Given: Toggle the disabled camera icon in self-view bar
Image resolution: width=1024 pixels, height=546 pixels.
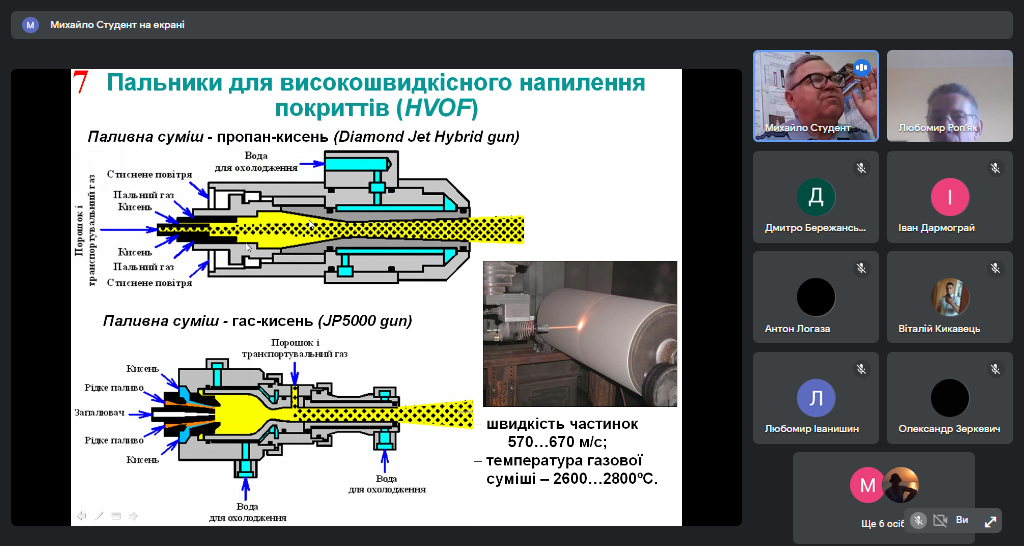Looking at the screenshot, I should coord(940,521).
